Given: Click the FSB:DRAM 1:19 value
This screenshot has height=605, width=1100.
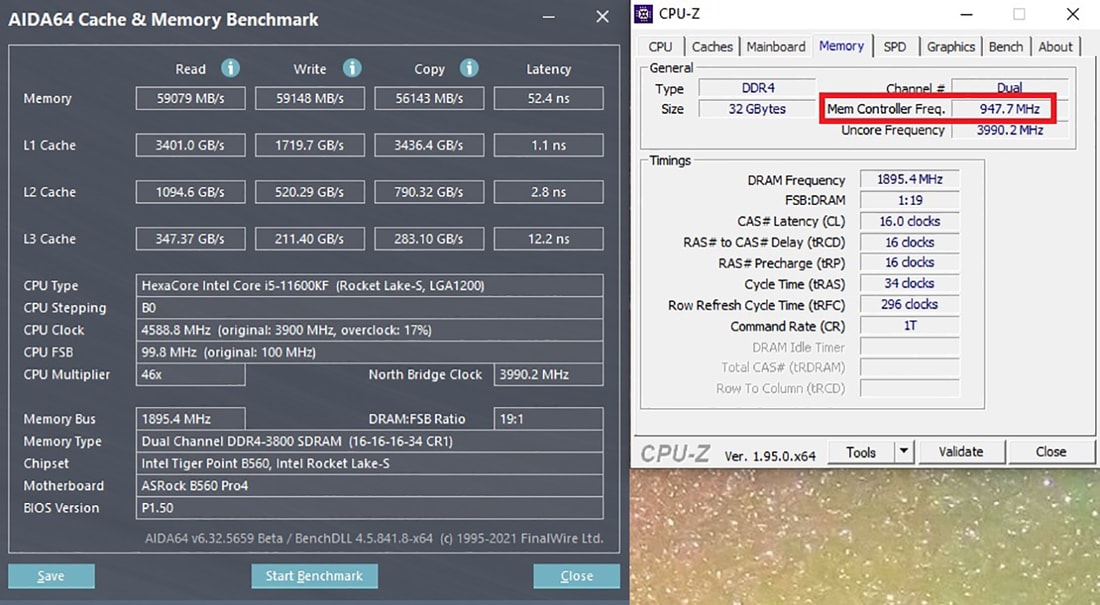Looking at the screenshot, I should point(909,200).
